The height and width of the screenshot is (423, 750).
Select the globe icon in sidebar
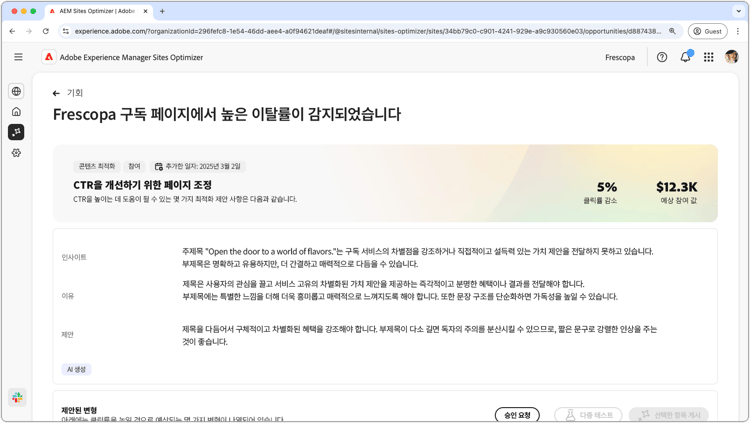(x=16, y=91)
